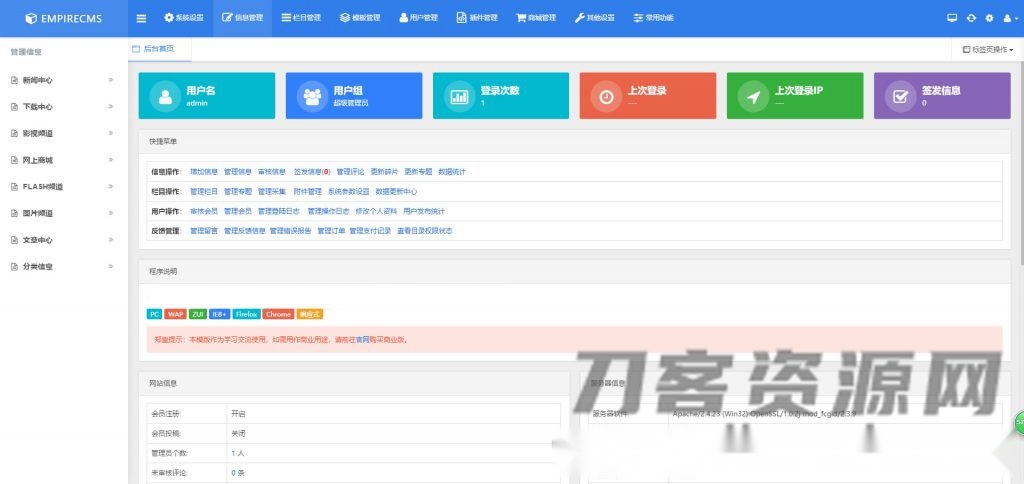
Task: Click the Chrome tag badge
Action: point(279,314)
